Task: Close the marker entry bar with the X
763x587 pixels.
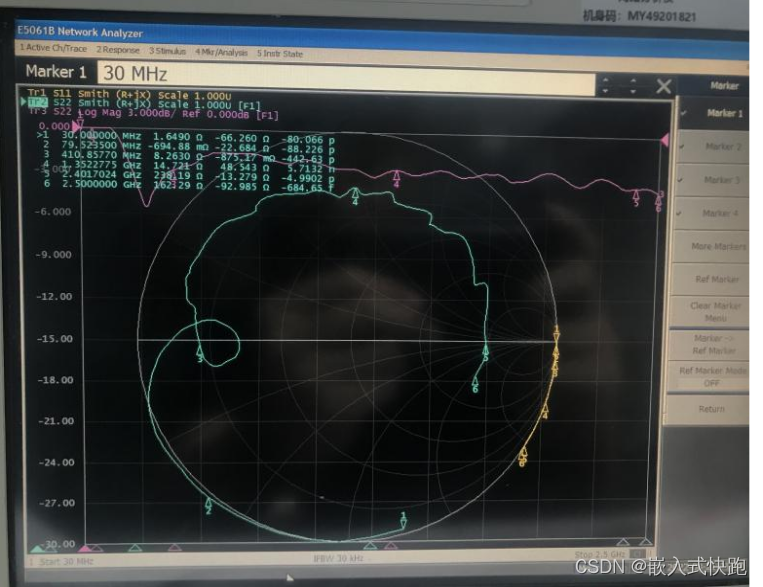Action: [x=664, y=87]
